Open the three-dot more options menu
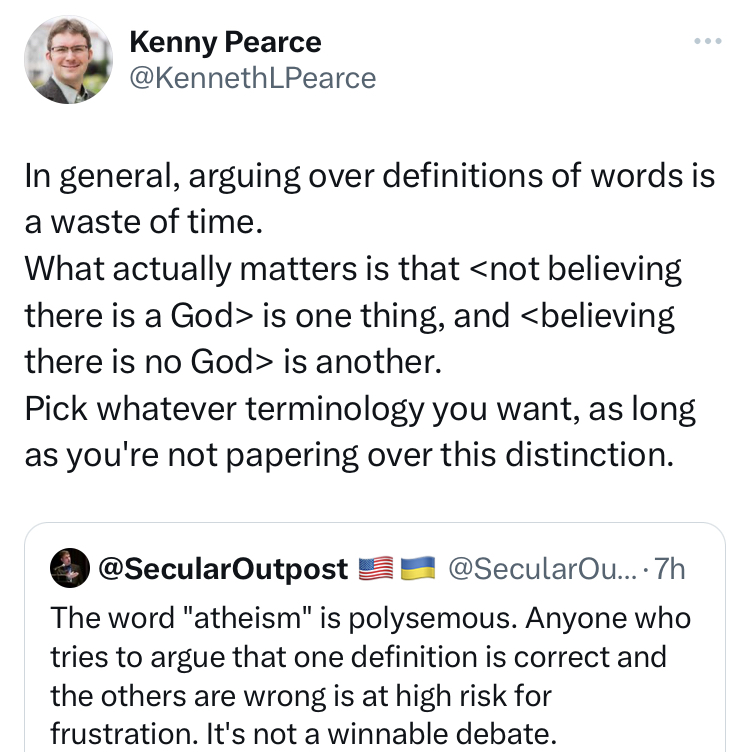The width and height of the screenshot is (750, 752). click(707, 42)
